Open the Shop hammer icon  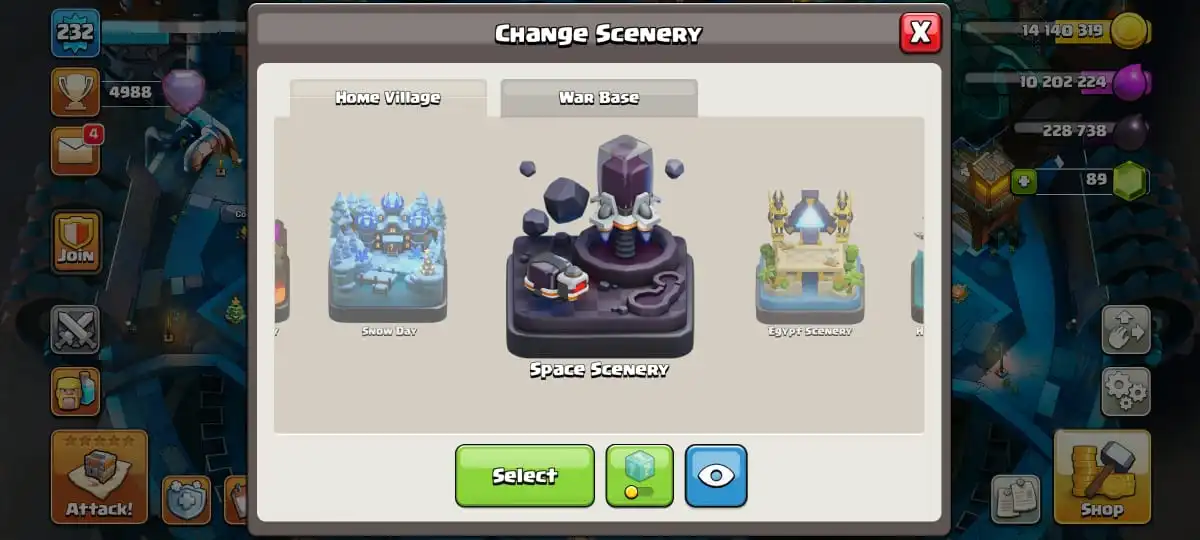click(x=1102, y=477)
